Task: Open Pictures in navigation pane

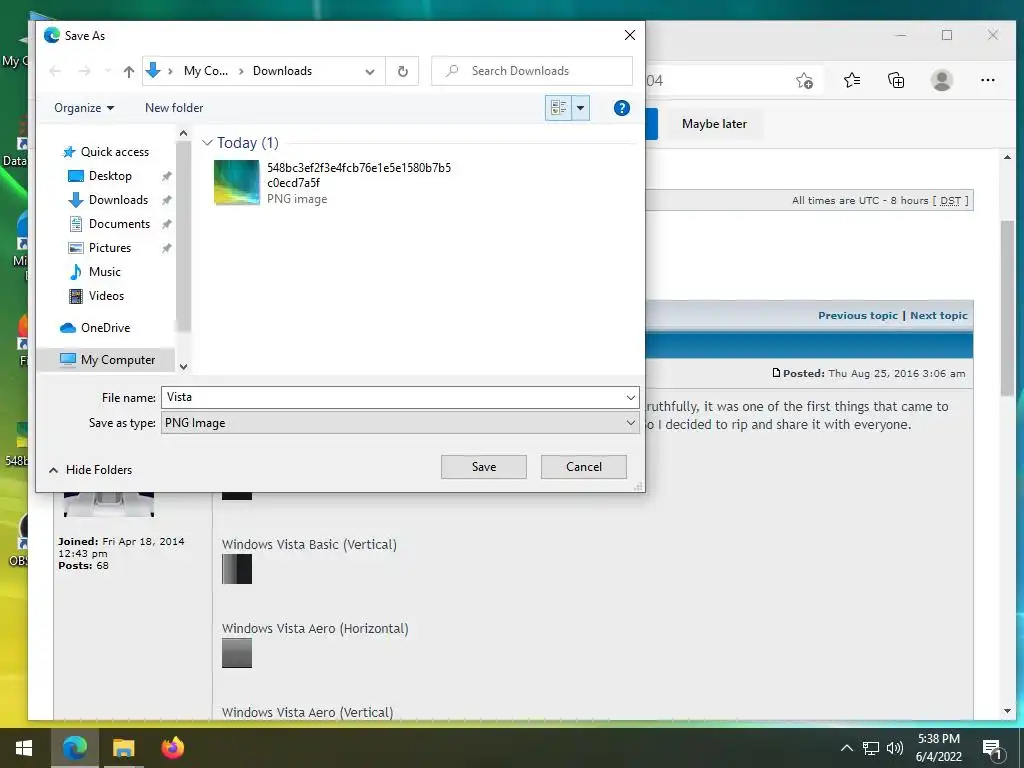Action: [x=109, y=248]
